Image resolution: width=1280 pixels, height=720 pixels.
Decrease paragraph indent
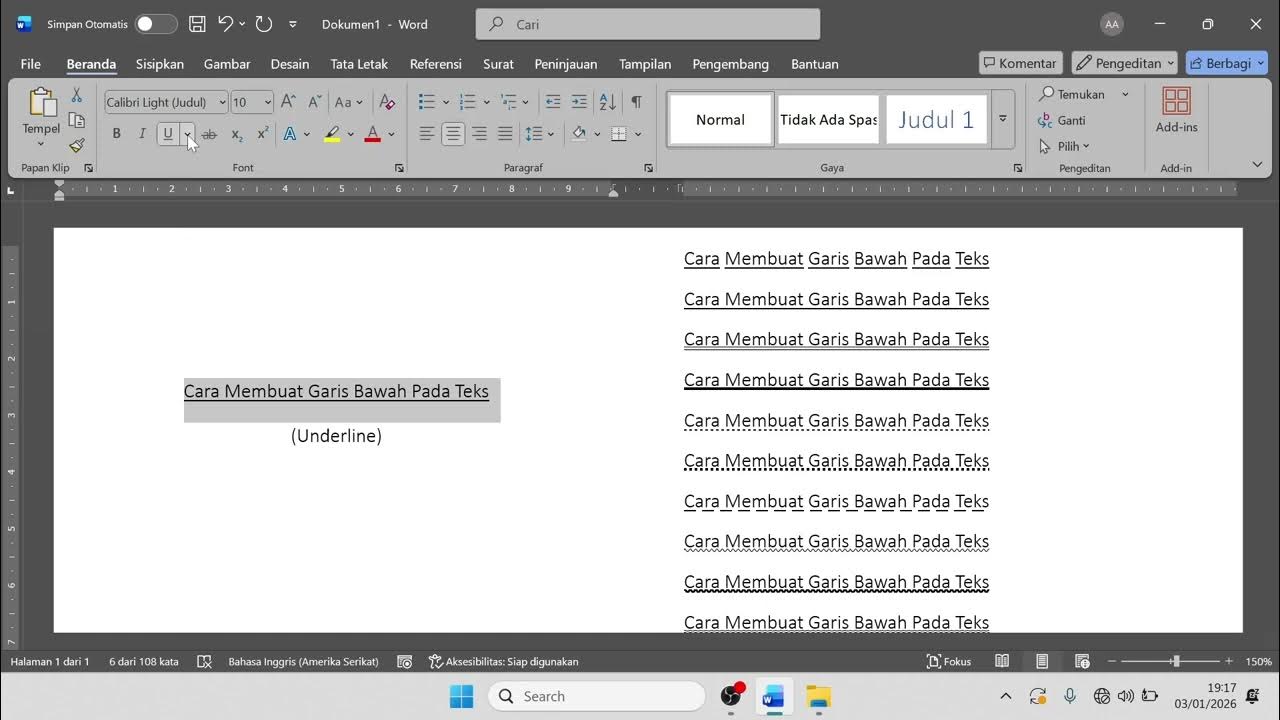point(553,102)
